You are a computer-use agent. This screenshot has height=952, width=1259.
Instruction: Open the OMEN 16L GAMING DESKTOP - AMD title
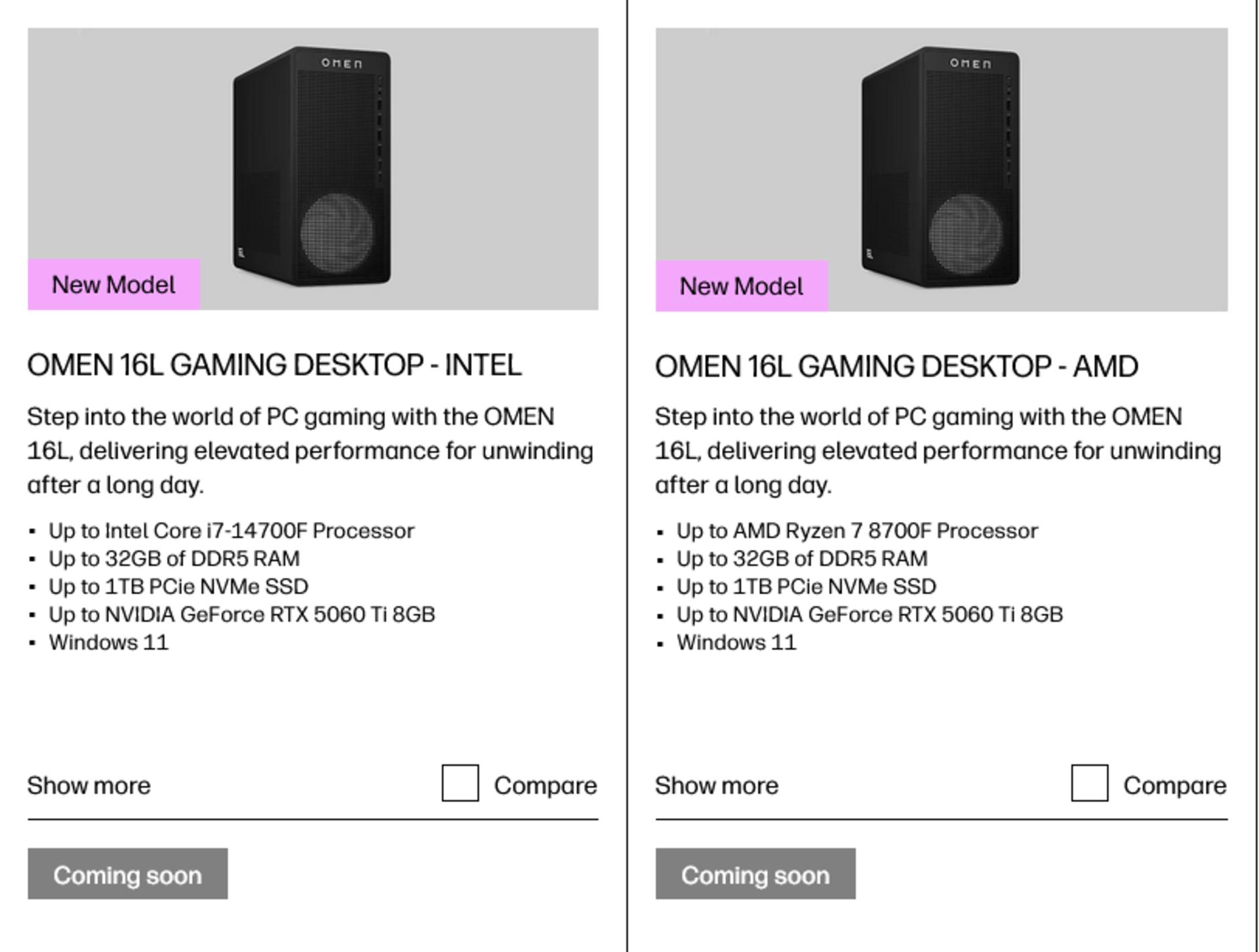coord(896,367)
